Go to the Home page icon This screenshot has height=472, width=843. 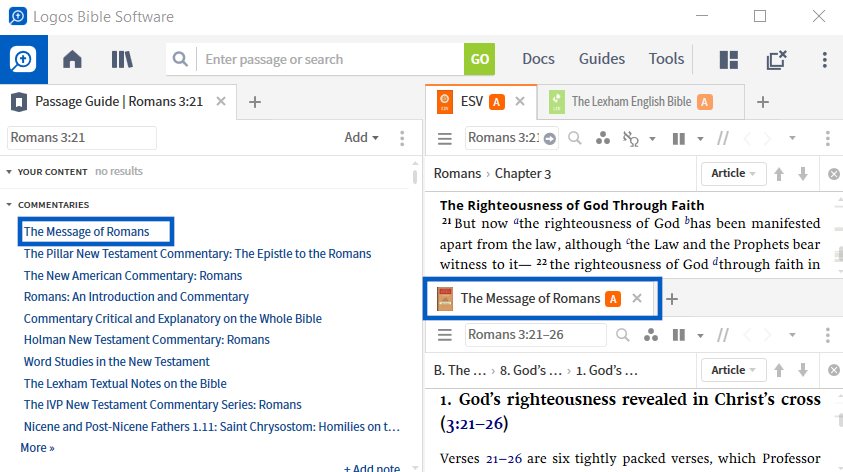(x=72, y=59)
